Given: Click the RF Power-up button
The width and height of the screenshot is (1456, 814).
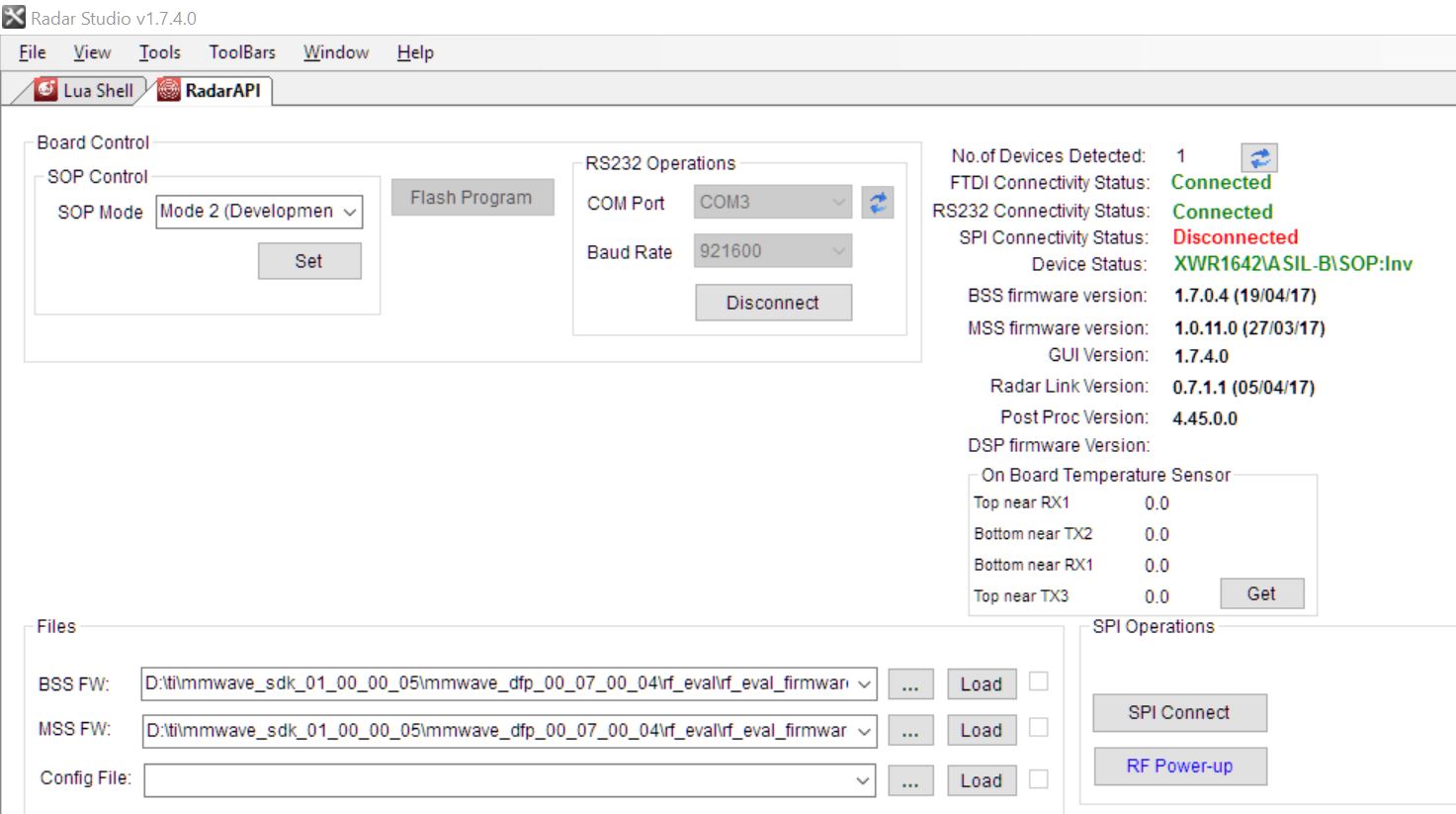Looking at the screenshot, I should click(1179, 766).
